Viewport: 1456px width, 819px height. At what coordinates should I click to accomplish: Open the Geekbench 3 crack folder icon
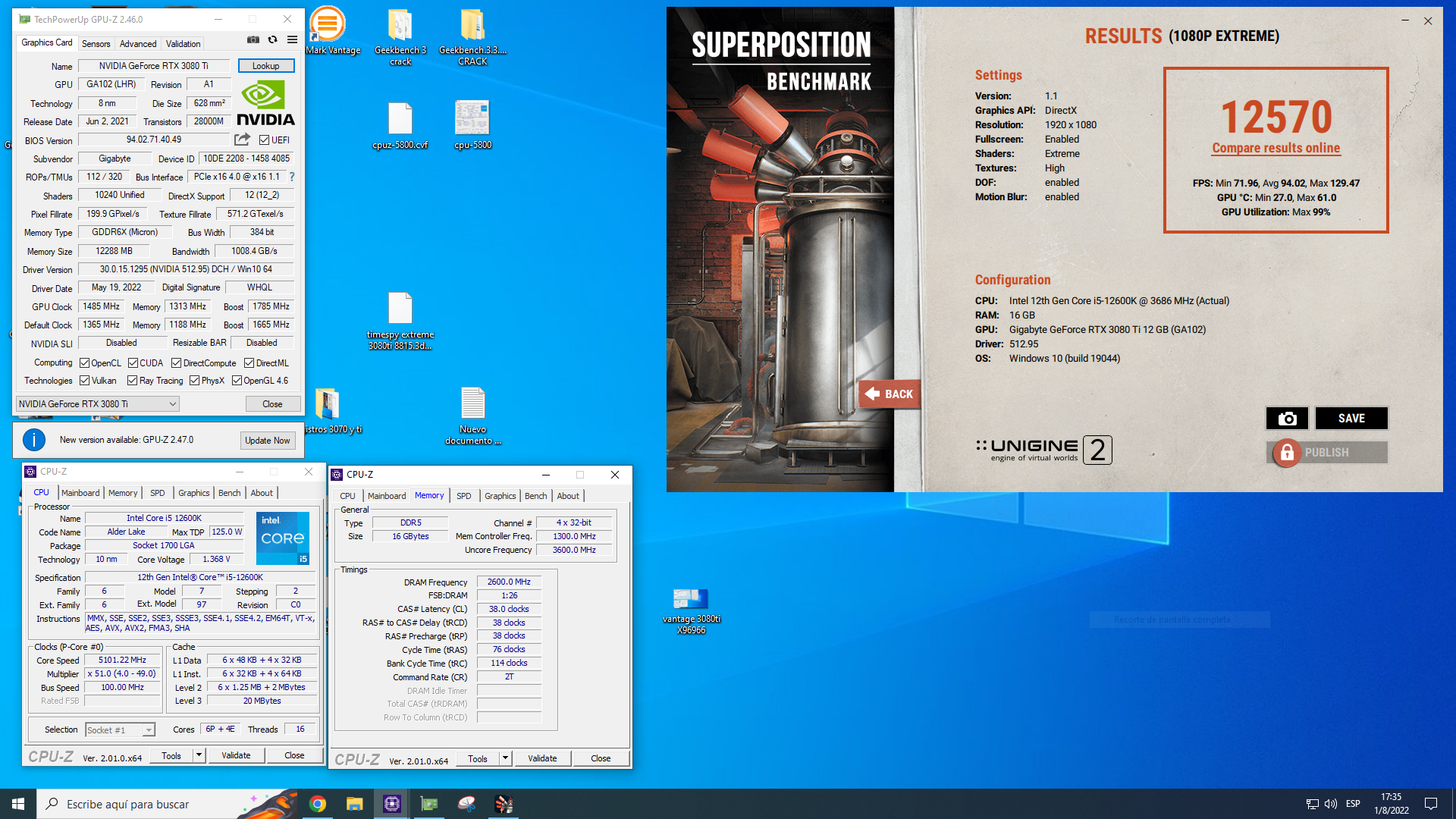[x=400, y=27]
